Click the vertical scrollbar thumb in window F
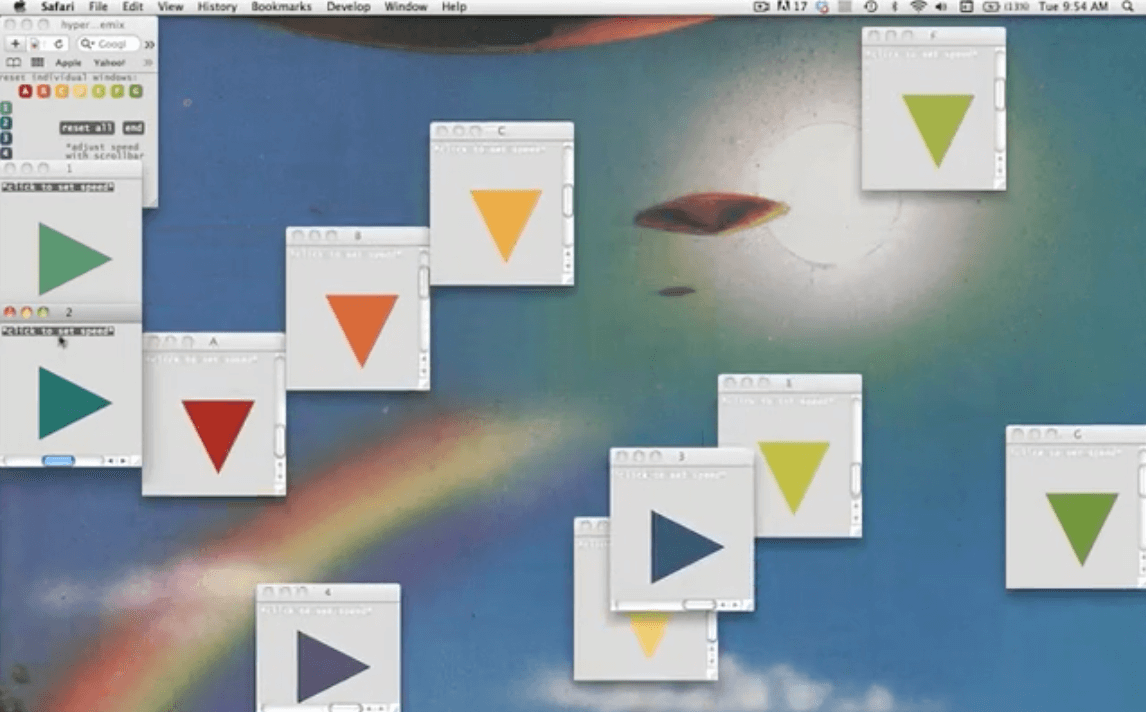 coord(1000,94)
